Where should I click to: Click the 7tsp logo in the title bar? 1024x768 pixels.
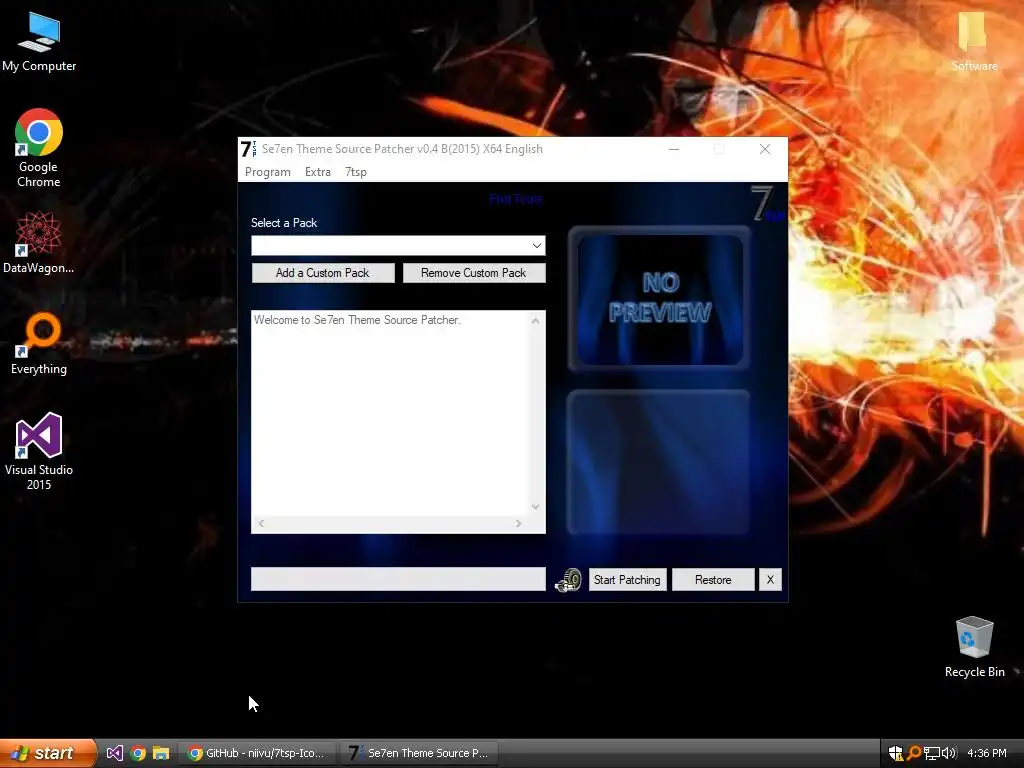[248, 149]
